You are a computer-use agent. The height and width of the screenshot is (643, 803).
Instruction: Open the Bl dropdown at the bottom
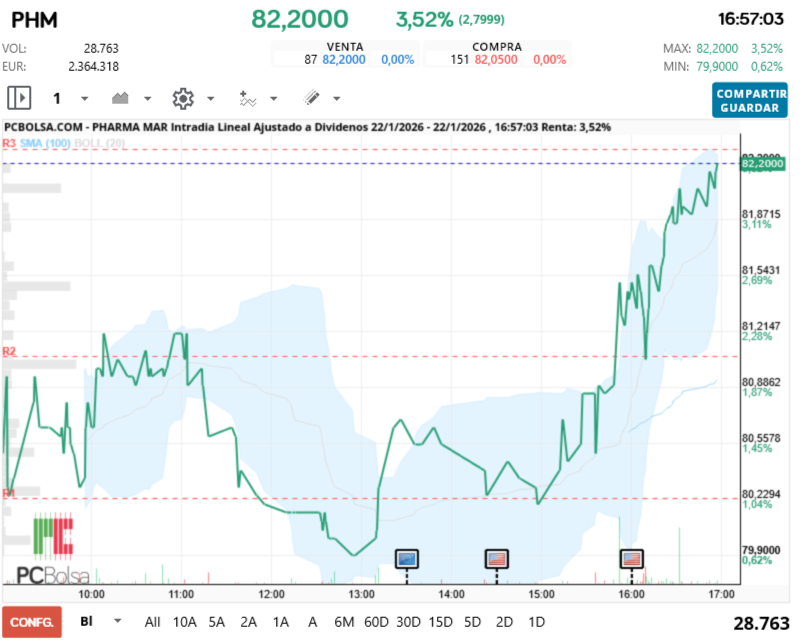point(96,622)
